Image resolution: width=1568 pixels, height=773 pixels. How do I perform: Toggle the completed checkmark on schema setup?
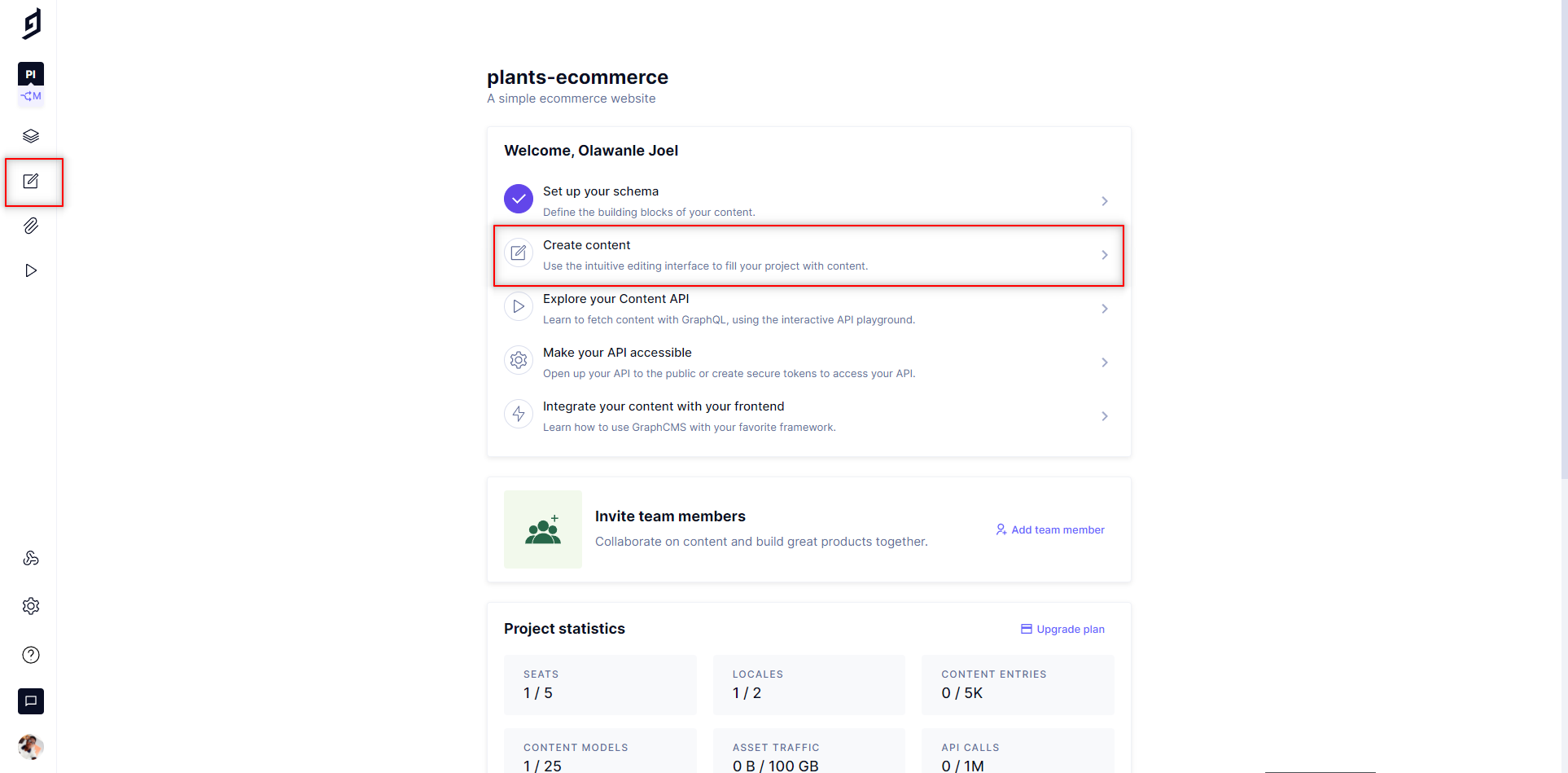(x=519, y=199)
